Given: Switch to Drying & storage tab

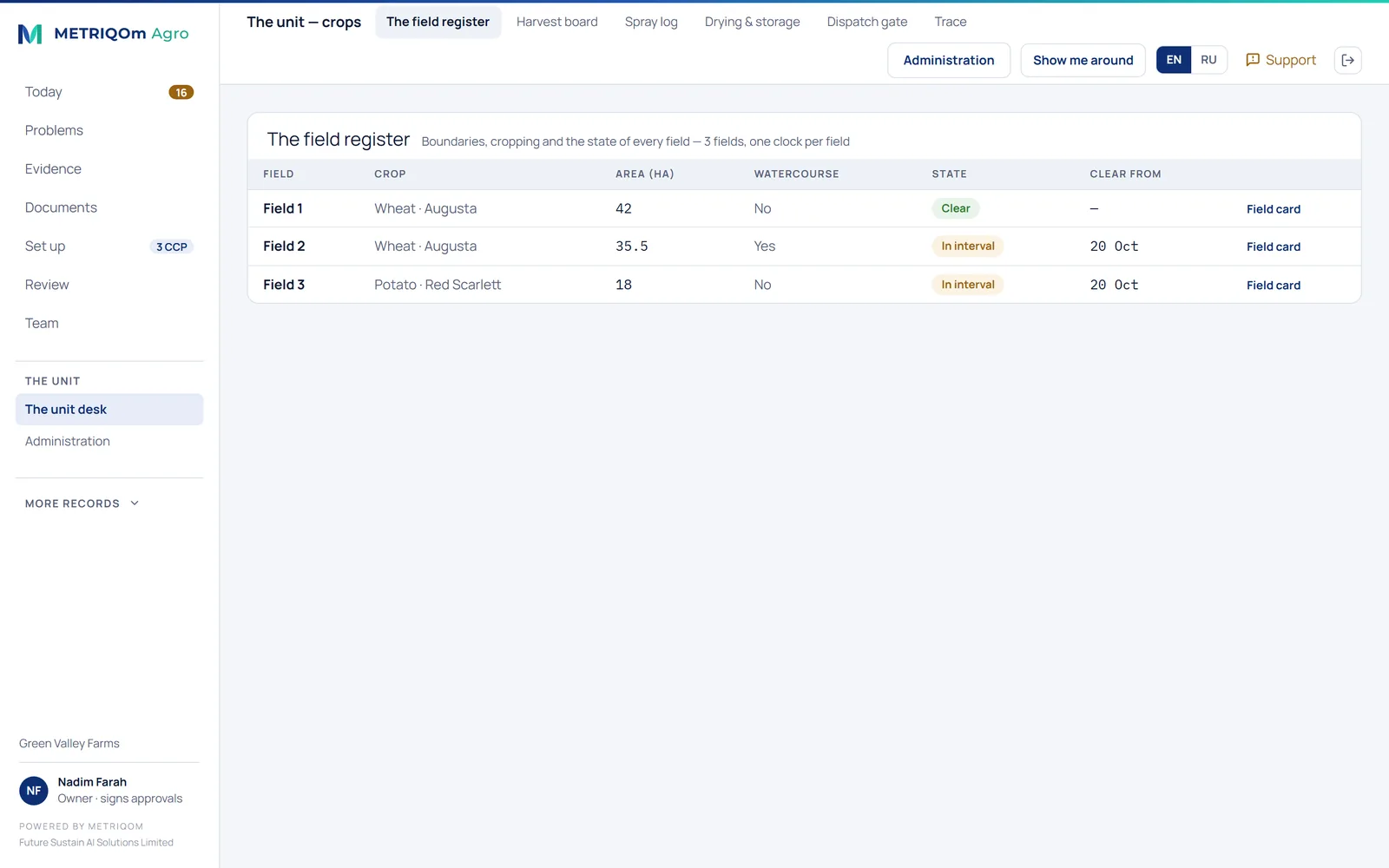Looking at the screenshot, I should (x=753, y=22).
